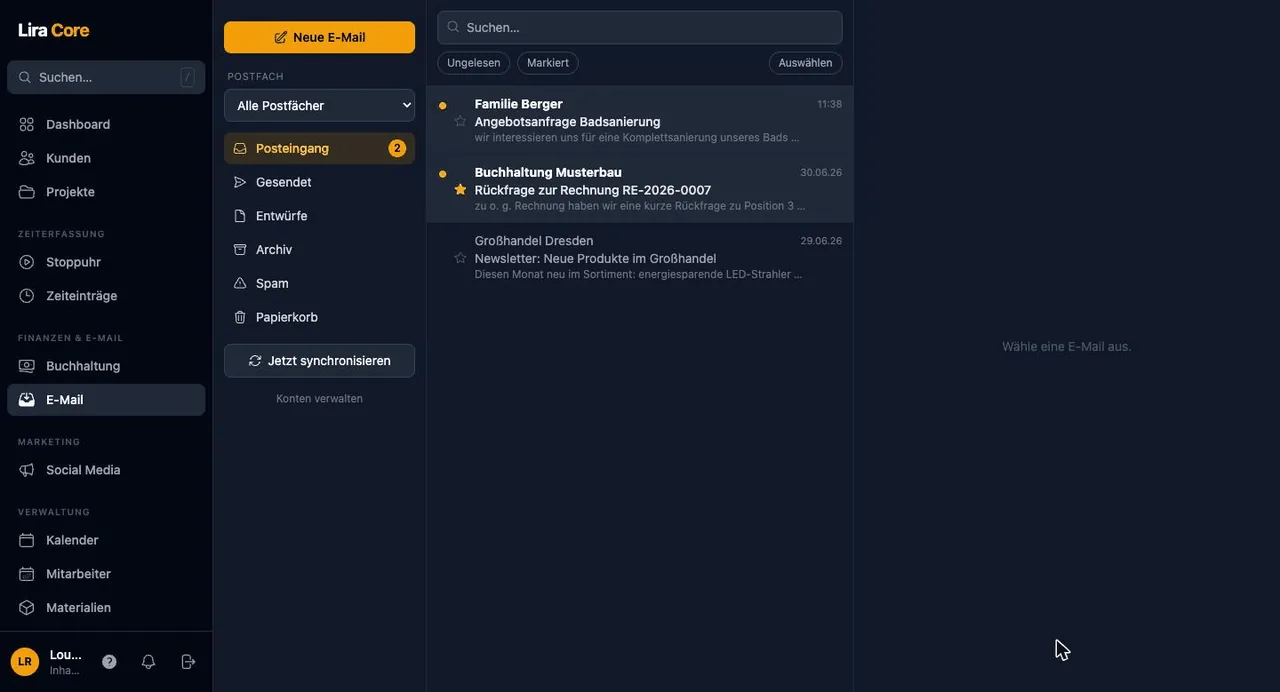Open Mitarbeiter in sidebar
This screenshot has height=692, width=1280.
(106, 574)
